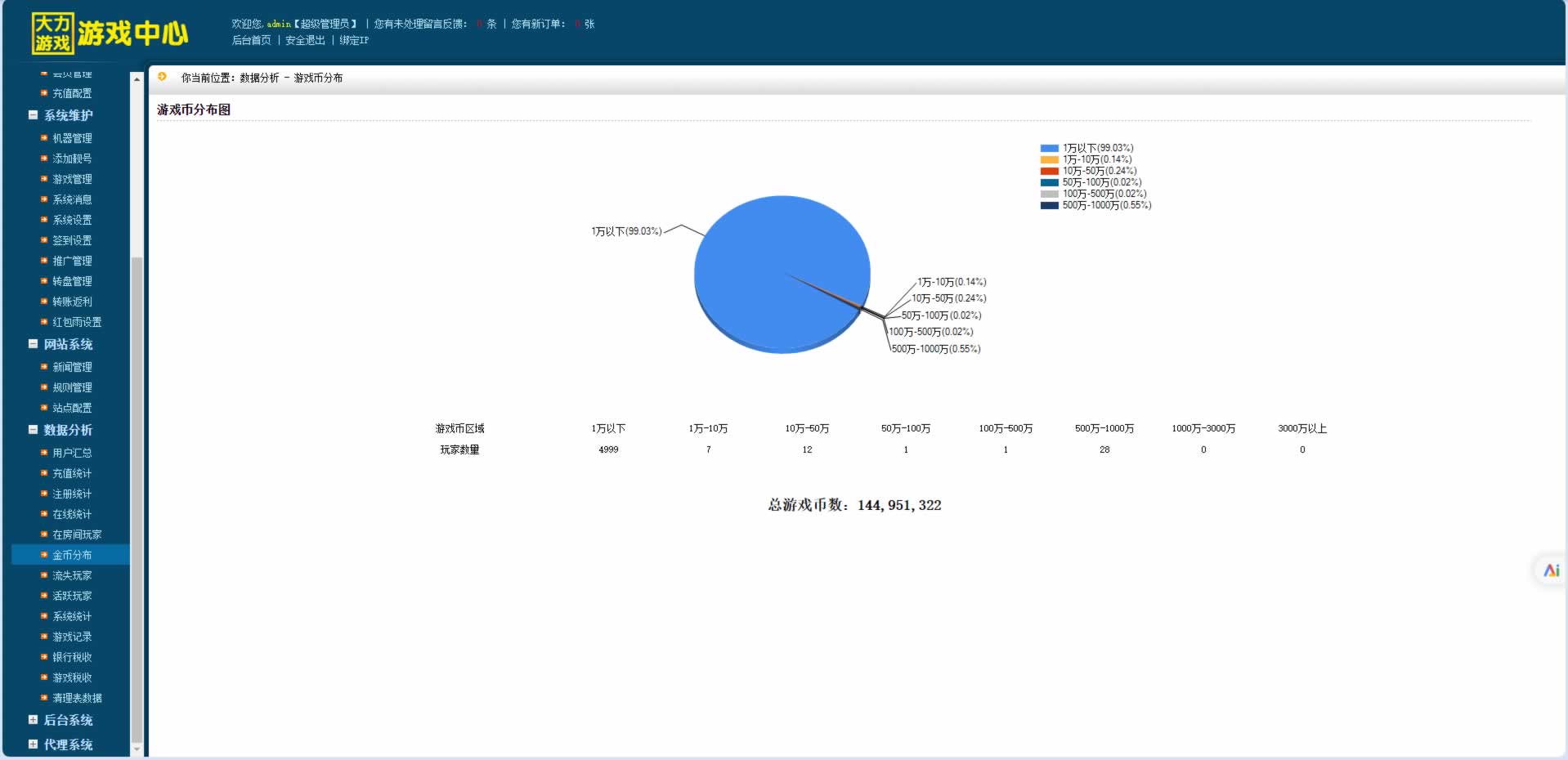Click the 安全退出 logout link
This screenshot has height=760, width=1568.
click(305, 40)
